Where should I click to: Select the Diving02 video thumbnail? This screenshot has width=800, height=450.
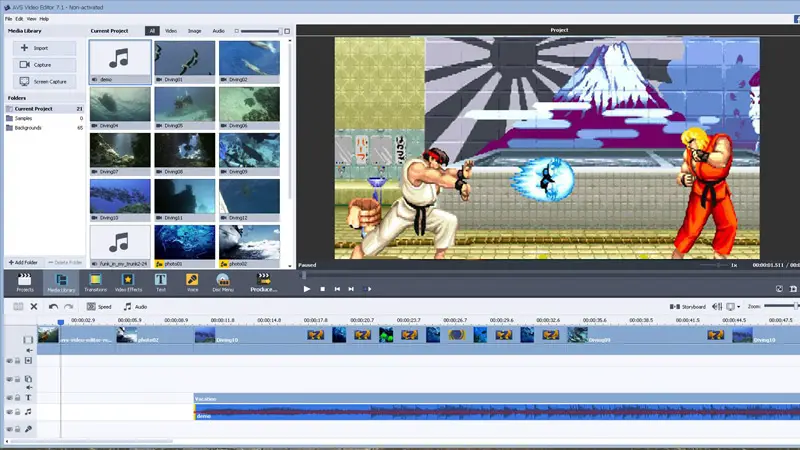point(249,62)
